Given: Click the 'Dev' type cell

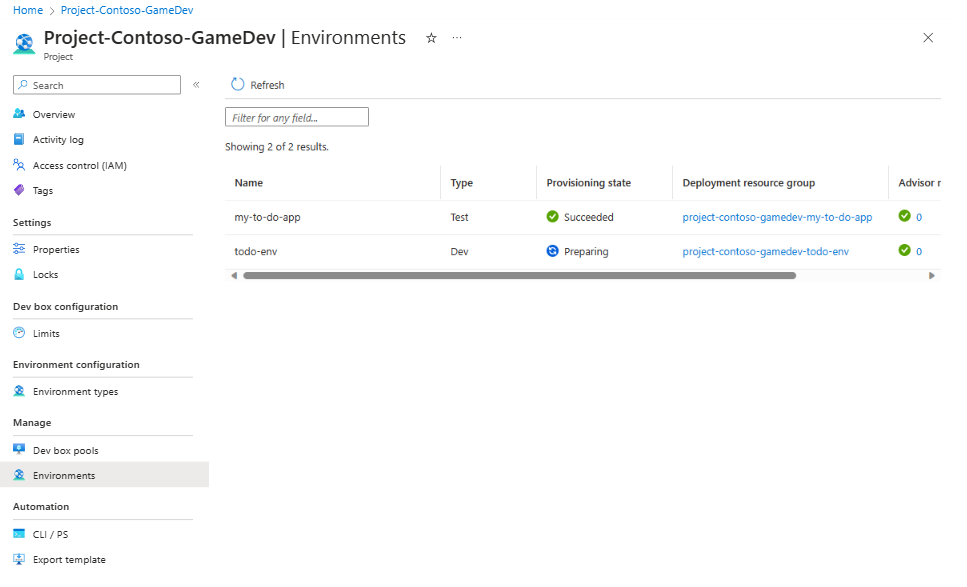Looking at the screenshot, I should [x=459, y=252].
